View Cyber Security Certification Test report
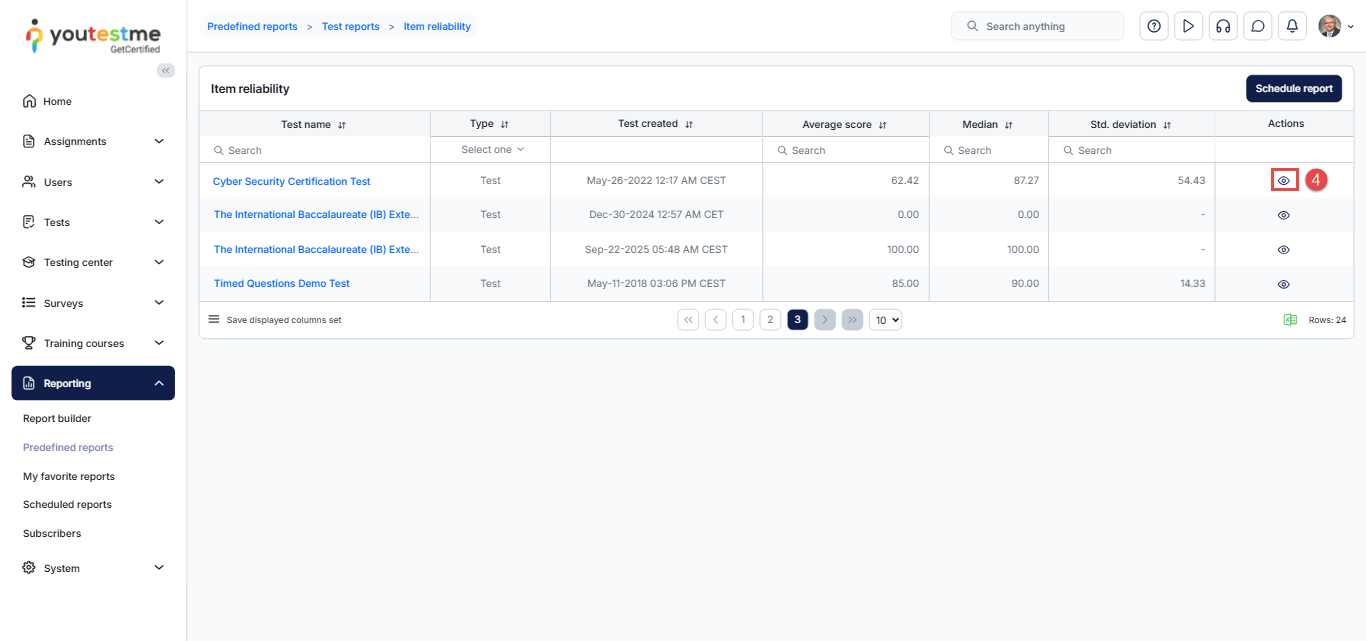1366x641 pixels. (1284, 181)
